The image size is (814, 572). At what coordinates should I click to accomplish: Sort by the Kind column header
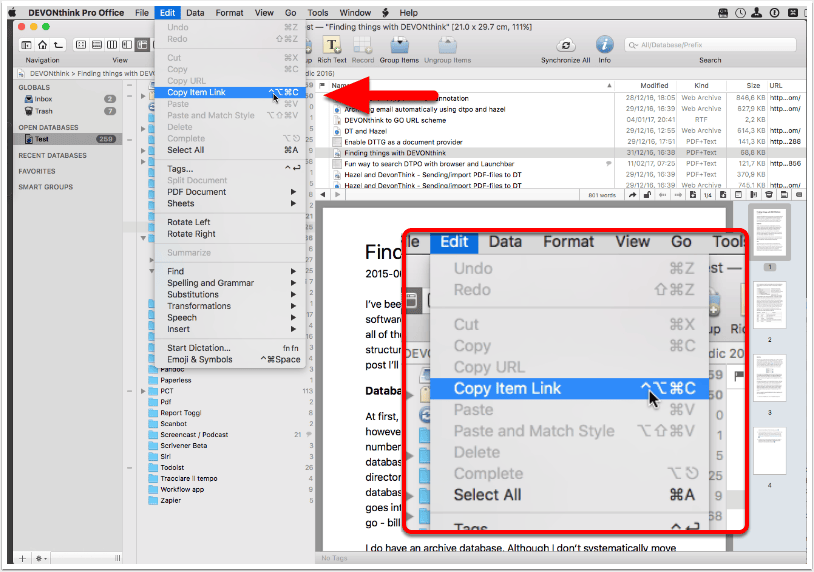tap(701, 86)
